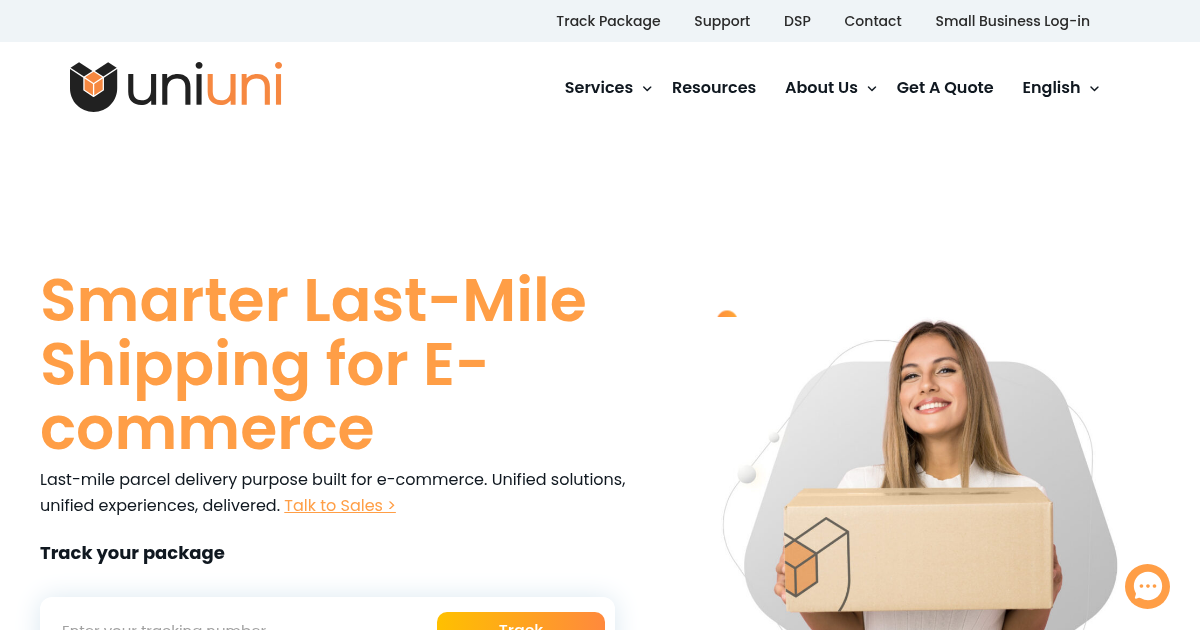The width and height of the screenshot is (1200, 630).
Task: Open the Services menu label
Action: coord(598,88)
